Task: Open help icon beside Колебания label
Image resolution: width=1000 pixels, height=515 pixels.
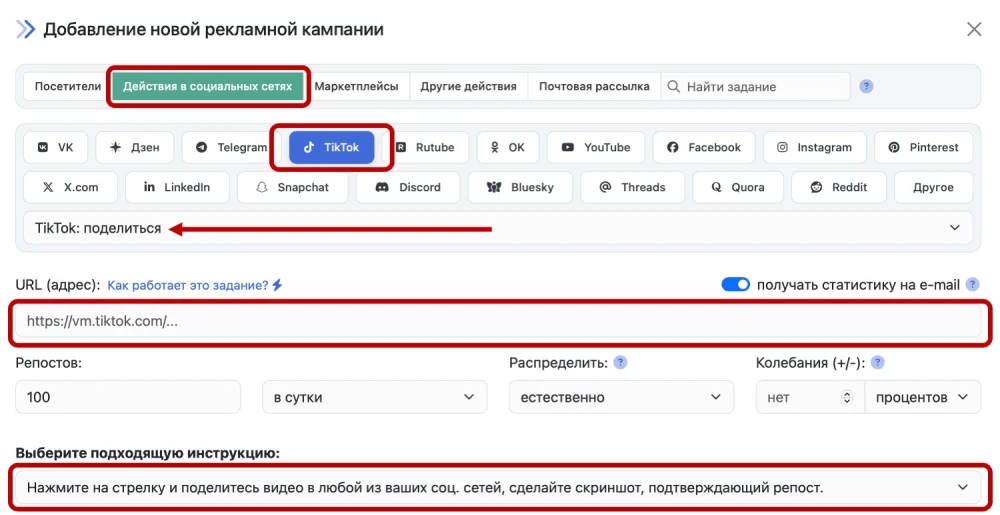Action: (878, 363)
